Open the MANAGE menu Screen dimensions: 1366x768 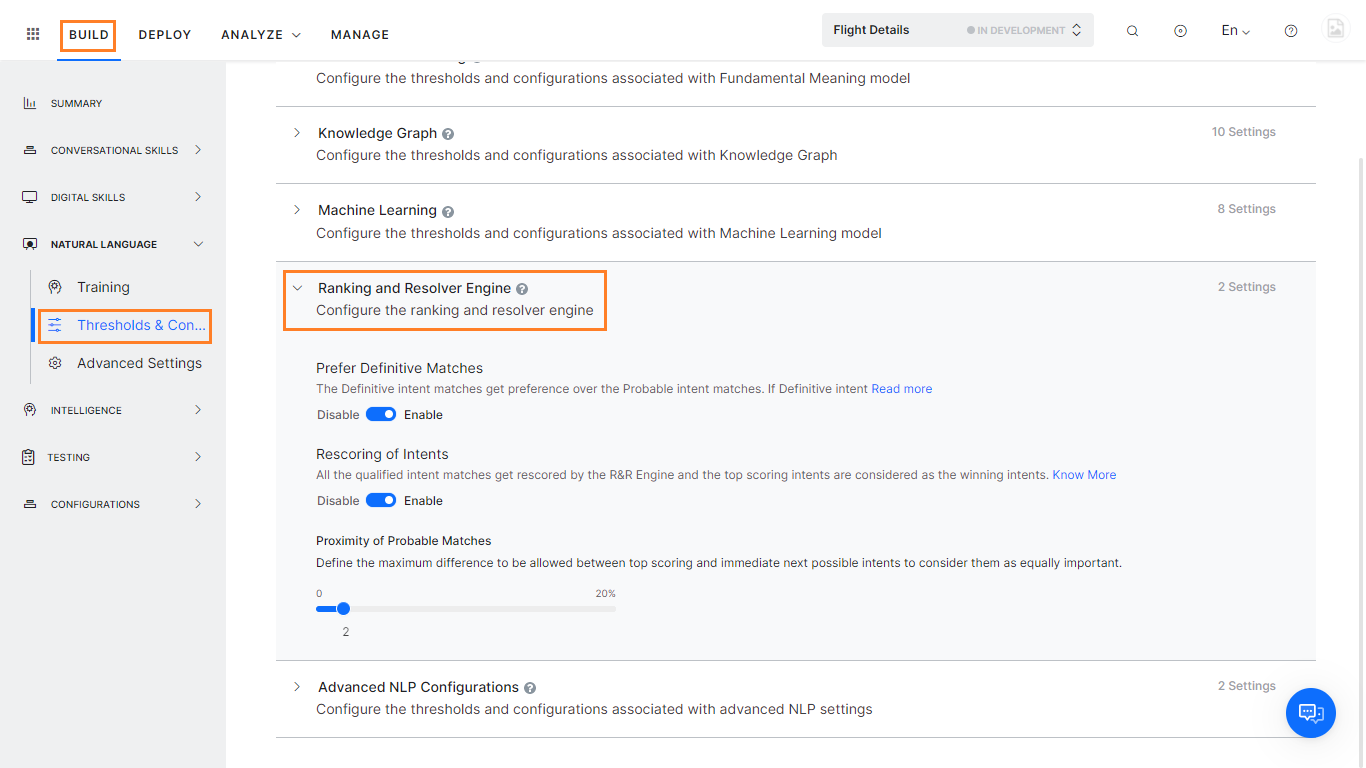tap(359, 34)
